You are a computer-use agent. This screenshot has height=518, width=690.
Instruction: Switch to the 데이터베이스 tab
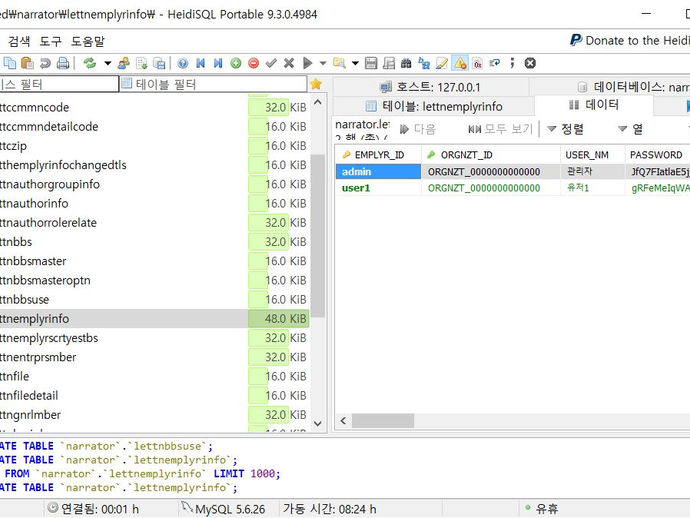click(x=609, y=87)
